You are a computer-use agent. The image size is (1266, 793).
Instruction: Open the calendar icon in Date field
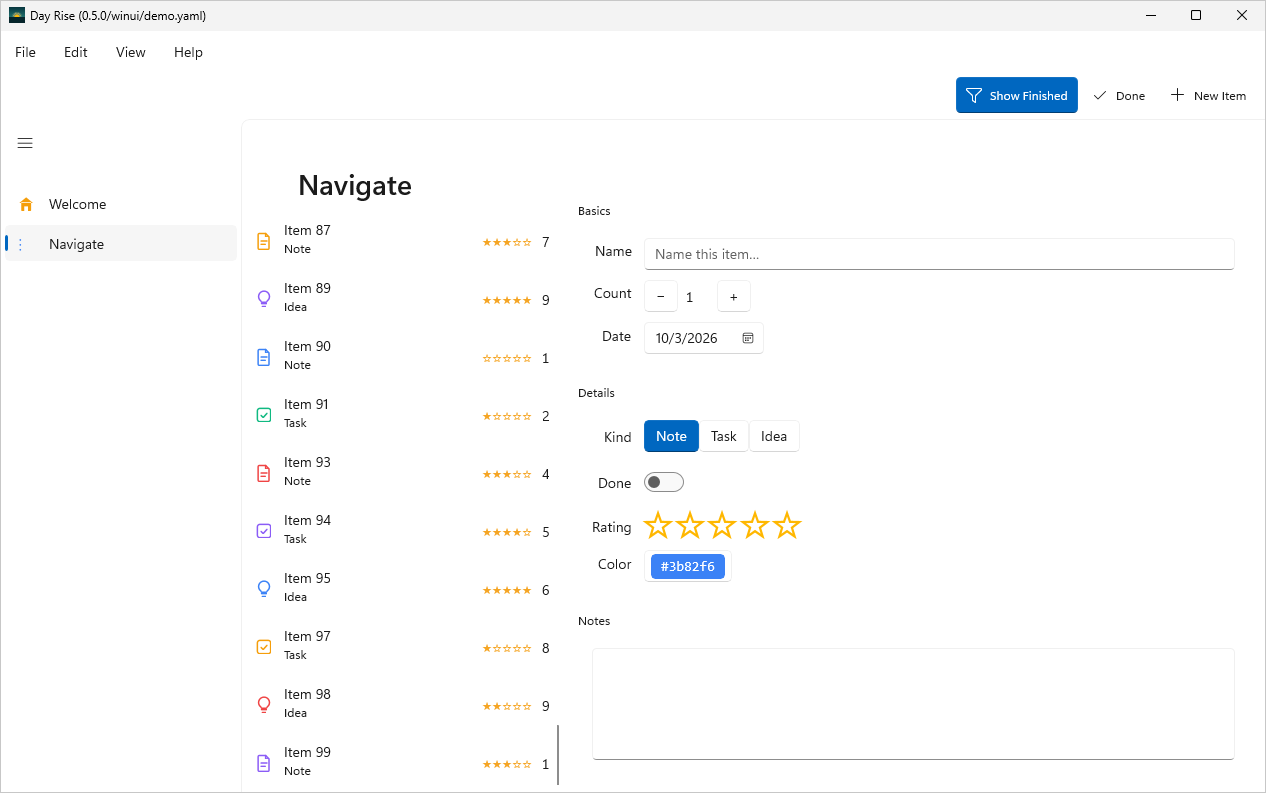pyautogui.click(x=748, y=338)
